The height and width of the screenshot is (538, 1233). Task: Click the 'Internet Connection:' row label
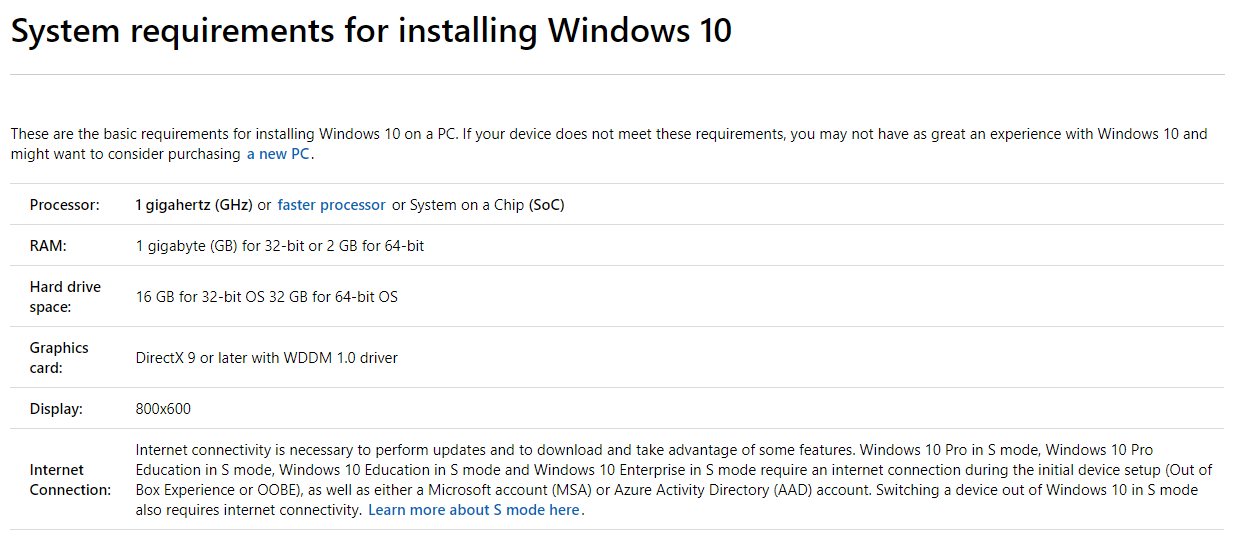click(70, 480)
